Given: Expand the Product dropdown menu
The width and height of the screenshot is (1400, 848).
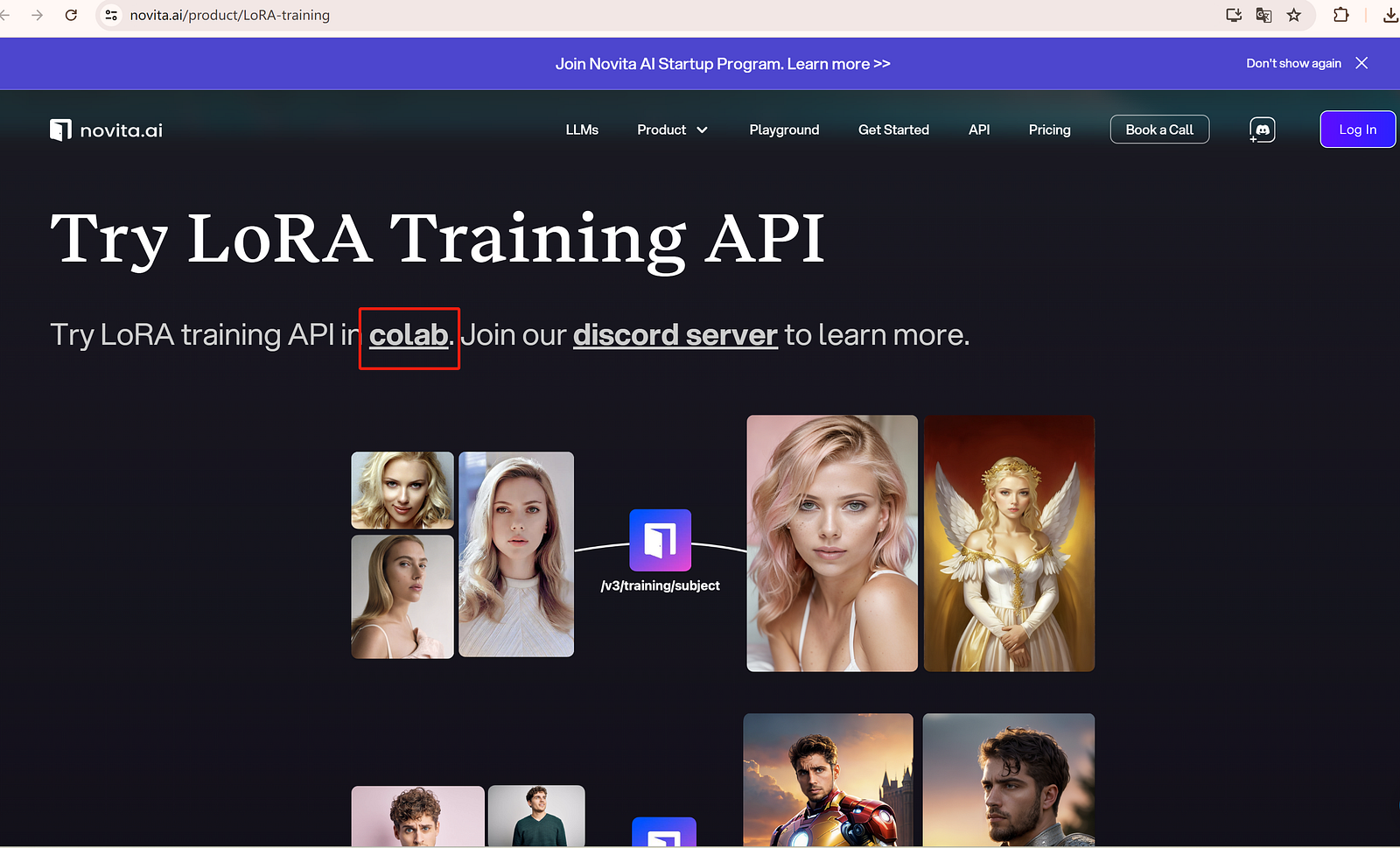Looking at the screenshot, I should pos(672,130).
